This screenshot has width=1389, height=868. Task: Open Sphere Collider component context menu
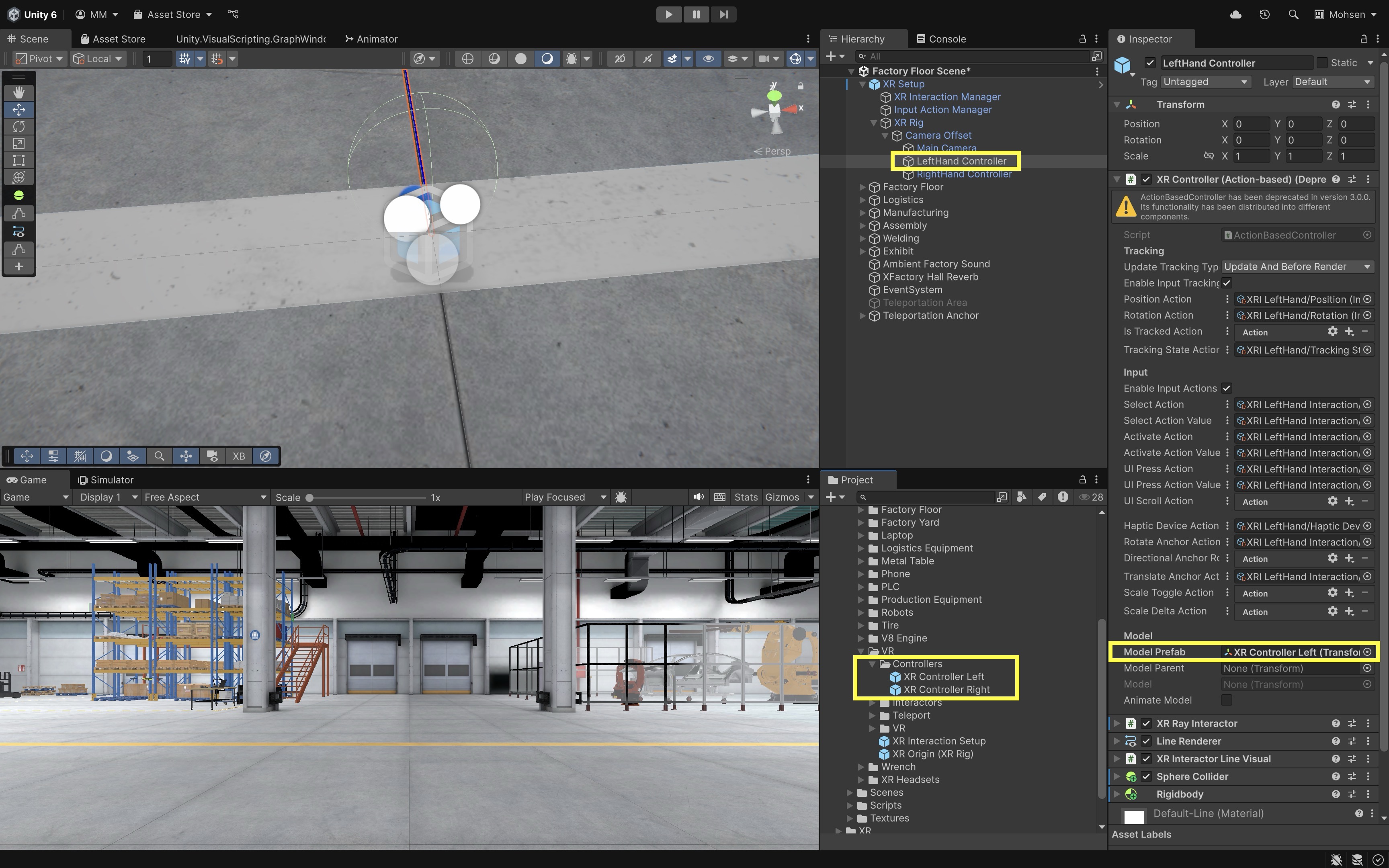pos(1368,776)
